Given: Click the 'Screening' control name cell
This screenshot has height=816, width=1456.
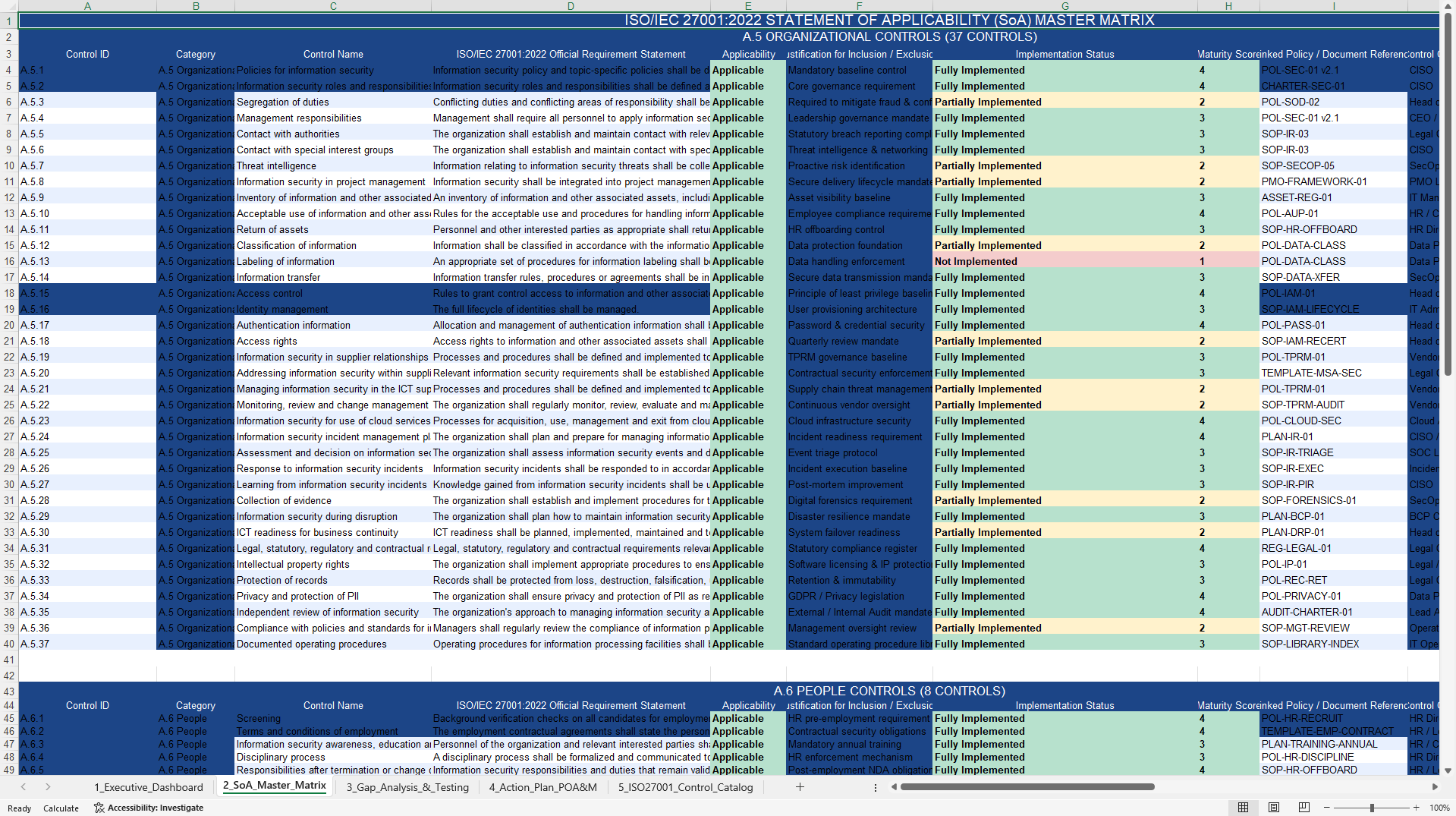Looking at the screenshot, I should click(333, 718).
